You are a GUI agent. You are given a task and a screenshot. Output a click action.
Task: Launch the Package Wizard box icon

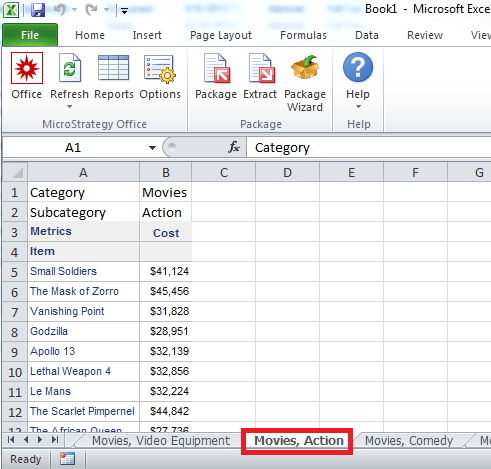pyautogui.click(x=305, y=67)
